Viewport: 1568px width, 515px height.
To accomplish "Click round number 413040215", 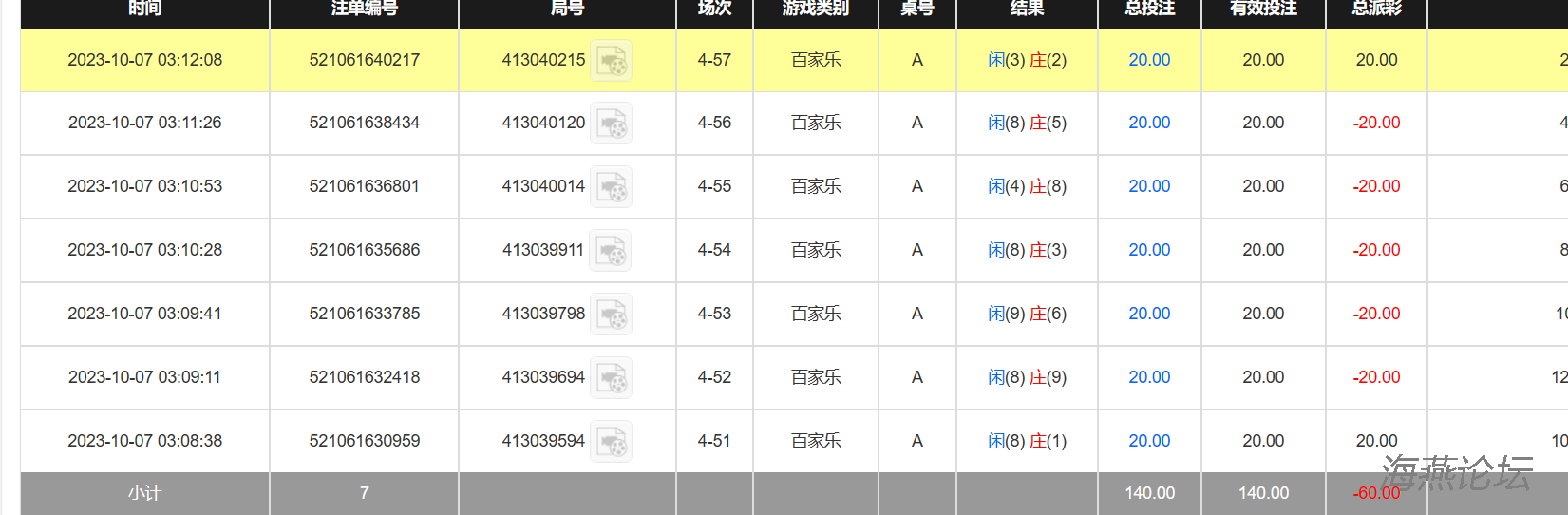I will pyautogui.click(x=543, y=60).
